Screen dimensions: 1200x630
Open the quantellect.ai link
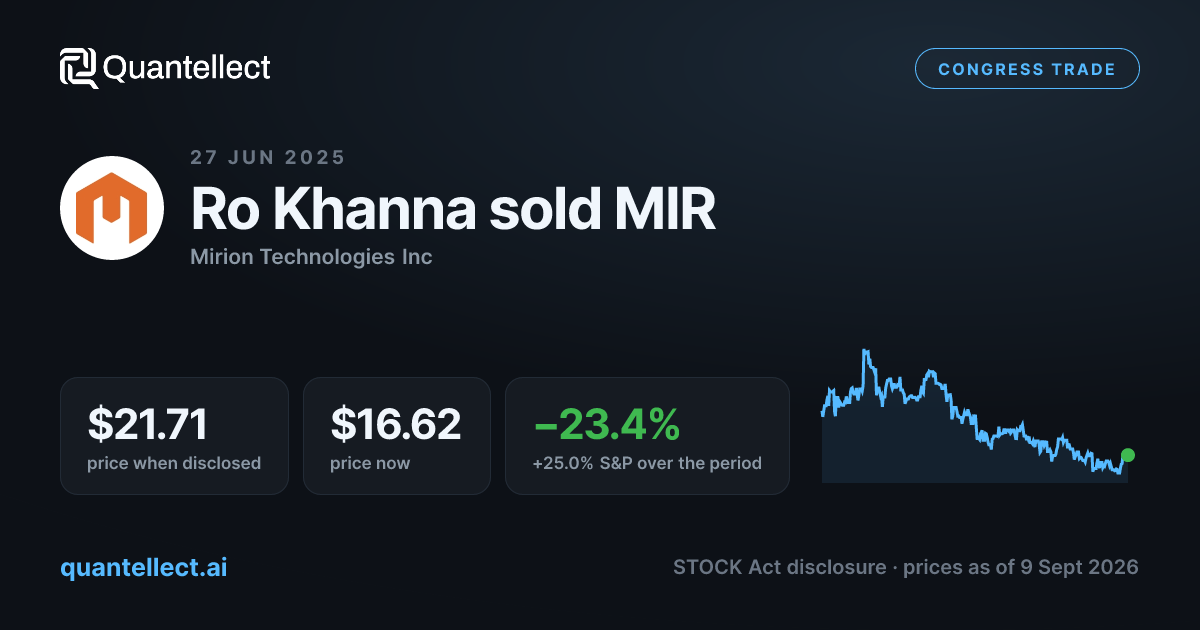pyautogui.click(x=144, y=567)
